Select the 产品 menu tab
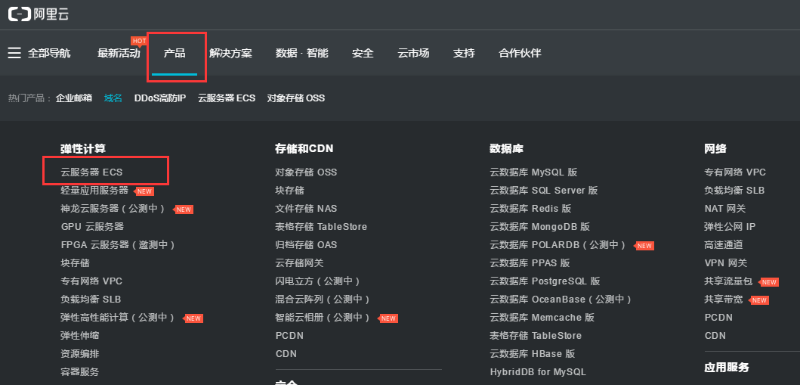This screenshot has height=385, width=800. tap(174, 53)
